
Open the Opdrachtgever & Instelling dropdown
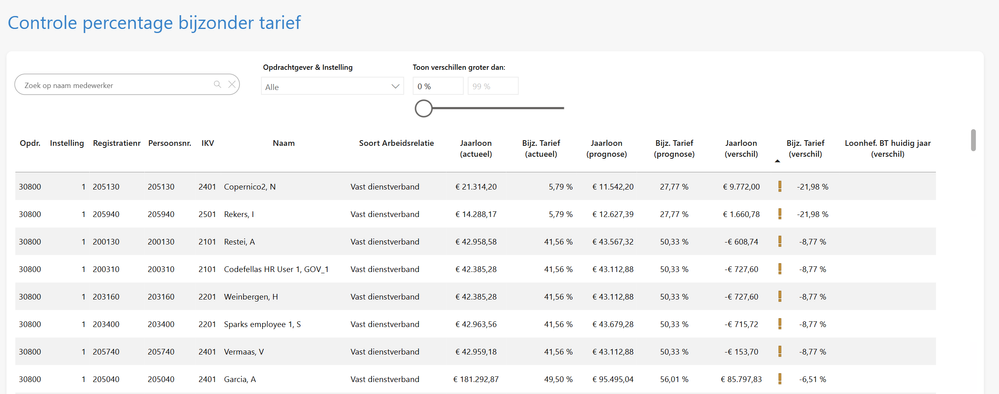332,86
